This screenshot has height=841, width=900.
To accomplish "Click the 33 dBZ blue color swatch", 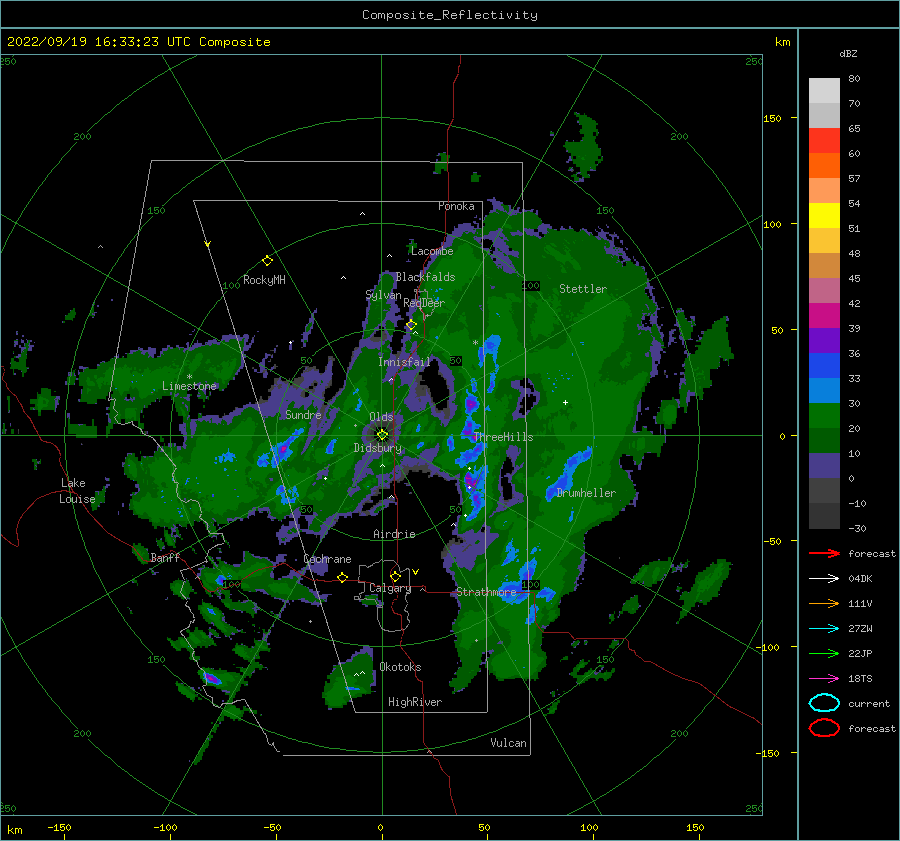I will click(x=824, y=390).
